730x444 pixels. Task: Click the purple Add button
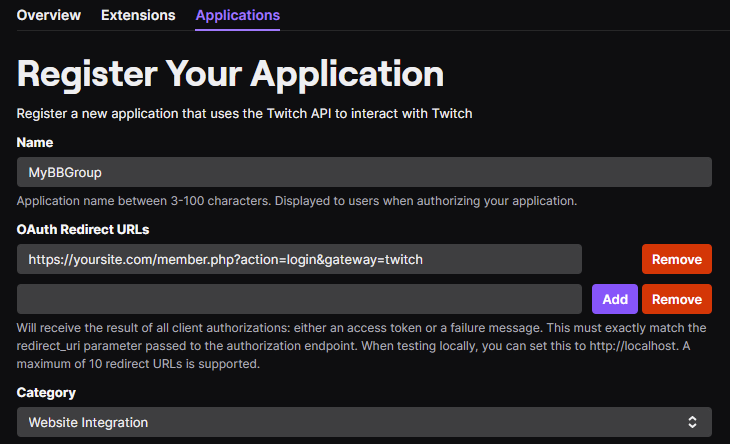coord(615,299)
